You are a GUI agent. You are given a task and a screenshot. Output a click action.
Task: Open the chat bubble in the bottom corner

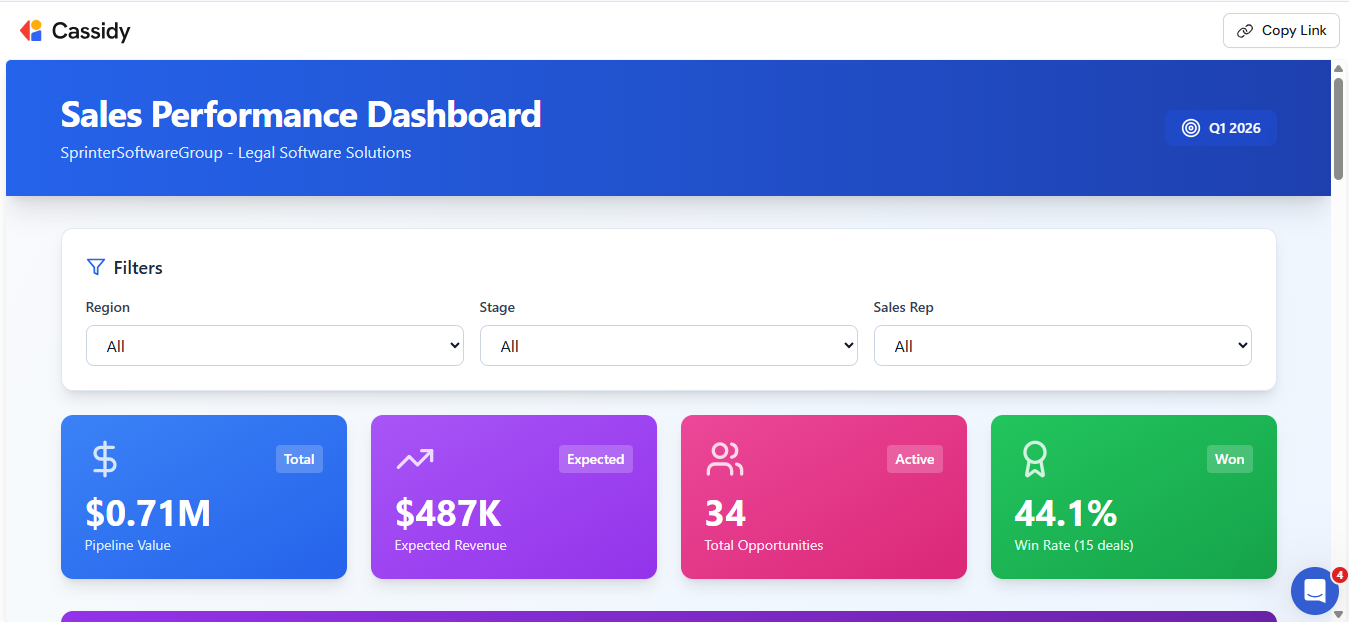(x=1314, y=591)
